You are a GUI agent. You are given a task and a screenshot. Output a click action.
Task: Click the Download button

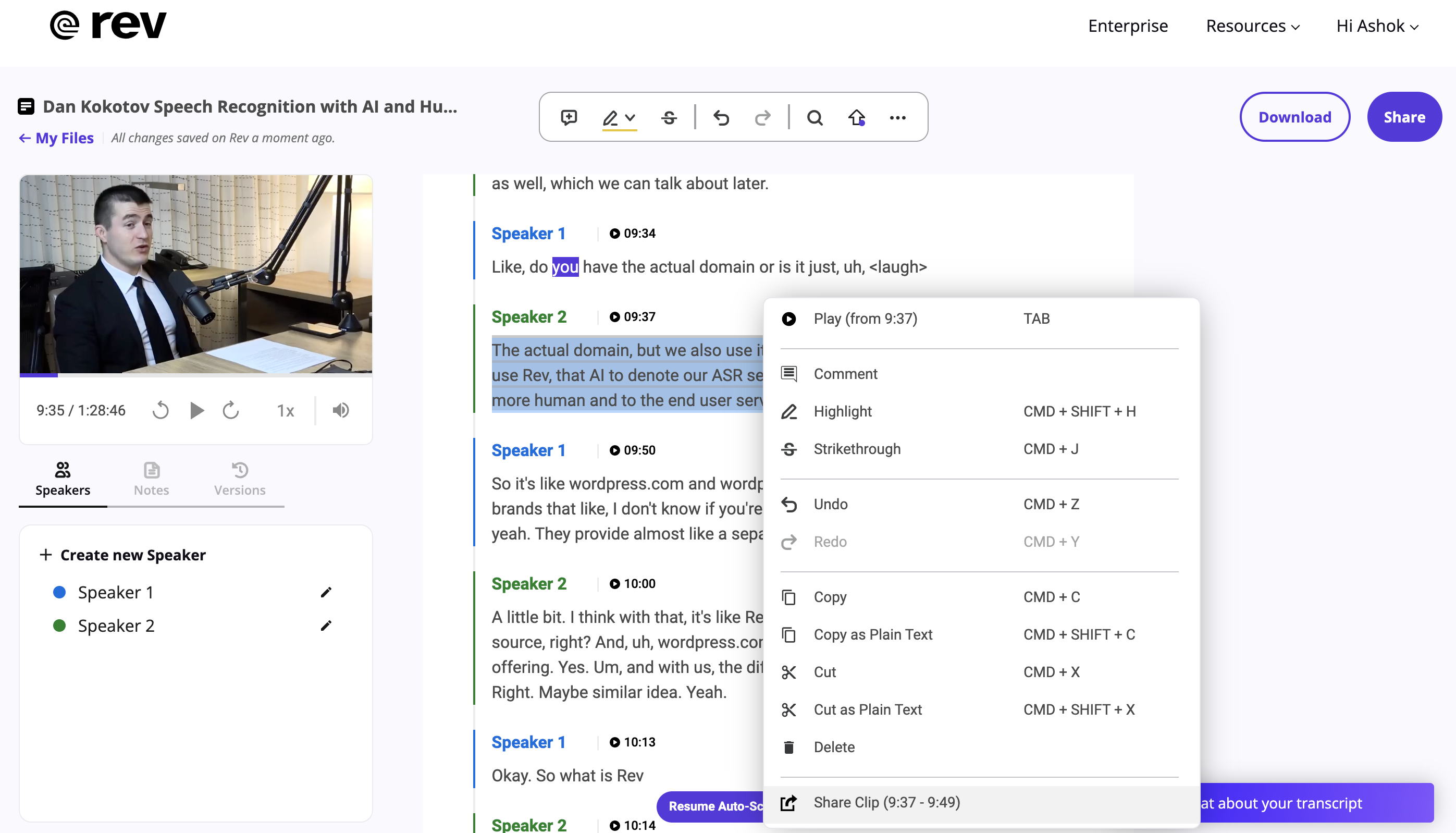click(1294, 117)
